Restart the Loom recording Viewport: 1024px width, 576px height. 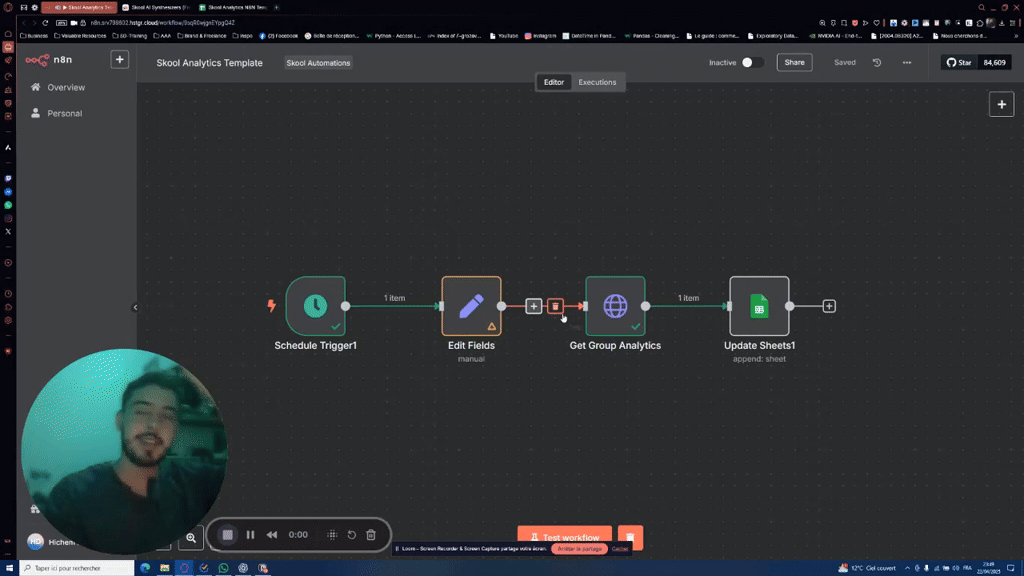pyautogui.click(x=351, y=535)
